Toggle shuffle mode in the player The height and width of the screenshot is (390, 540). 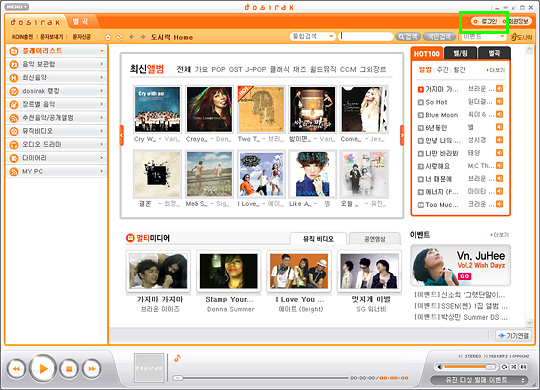(x=514, y=367)
